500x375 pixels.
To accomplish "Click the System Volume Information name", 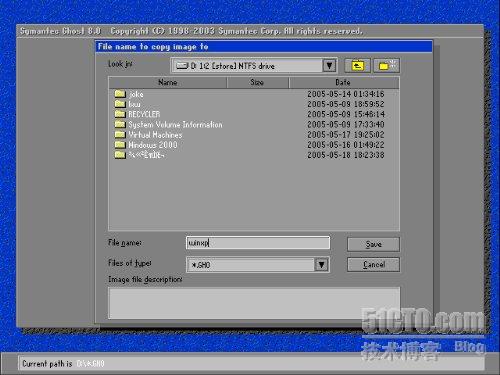I will click(175, 125).
